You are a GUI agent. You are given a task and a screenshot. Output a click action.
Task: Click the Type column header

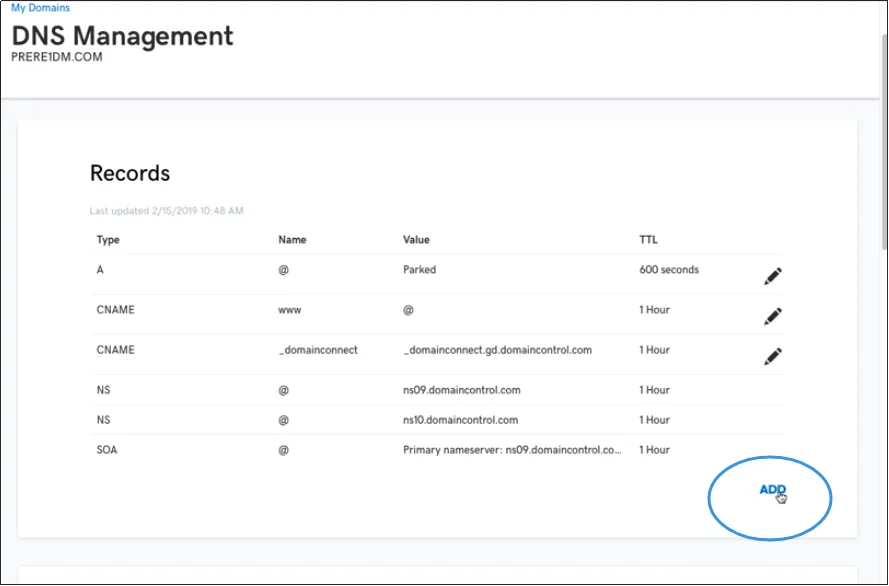point(108,240)
